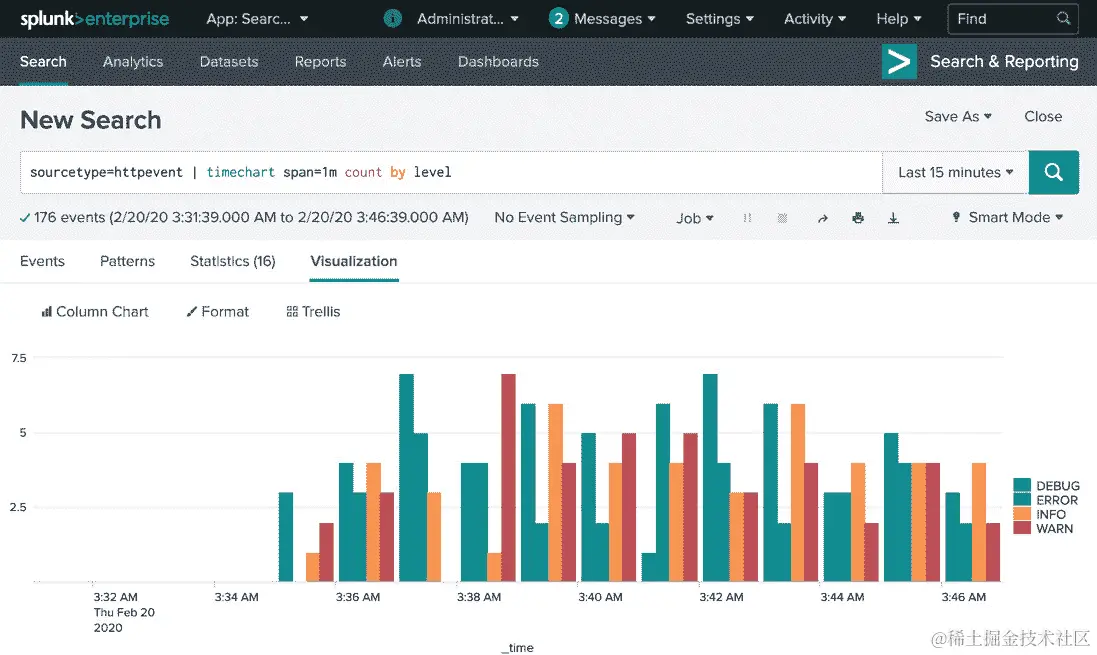Change the Last 15 minutes time range
Screen dimensions: 1097x655
point(956,172)
